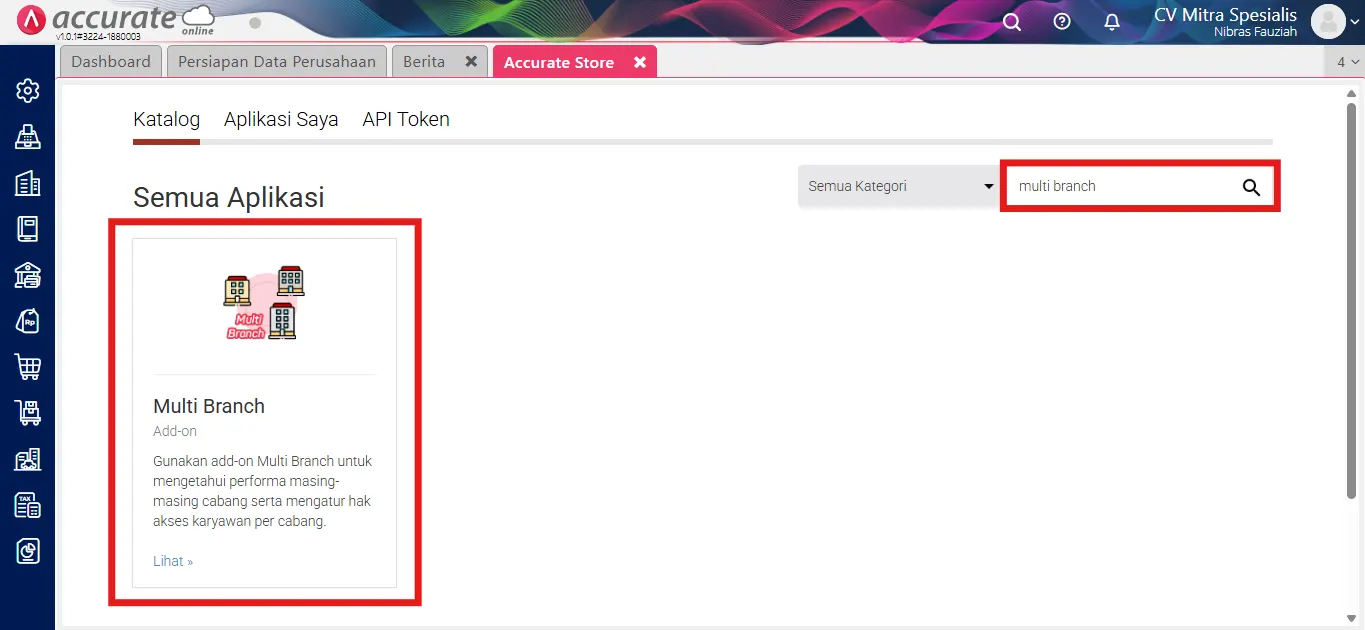Click the notification bell icon
This screenshot has width=1365, height=630.
click(x=1112, y=22)
